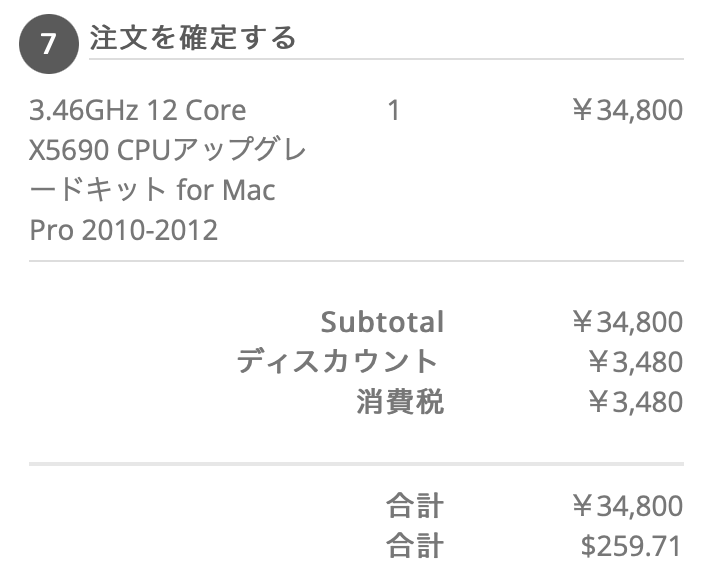Select the Subtotal label
The height and width of the screenshot is (584, 706).
pyautogui.click(x=382, y=322)
